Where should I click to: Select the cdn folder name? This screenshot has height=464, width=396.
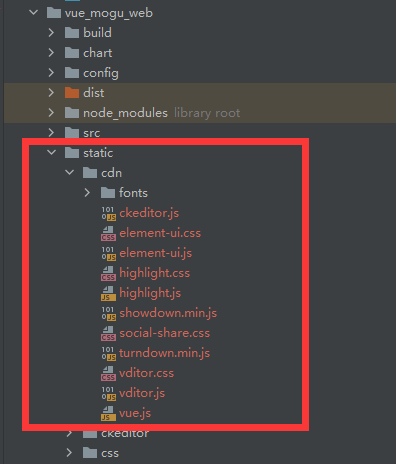click(111, 173)
